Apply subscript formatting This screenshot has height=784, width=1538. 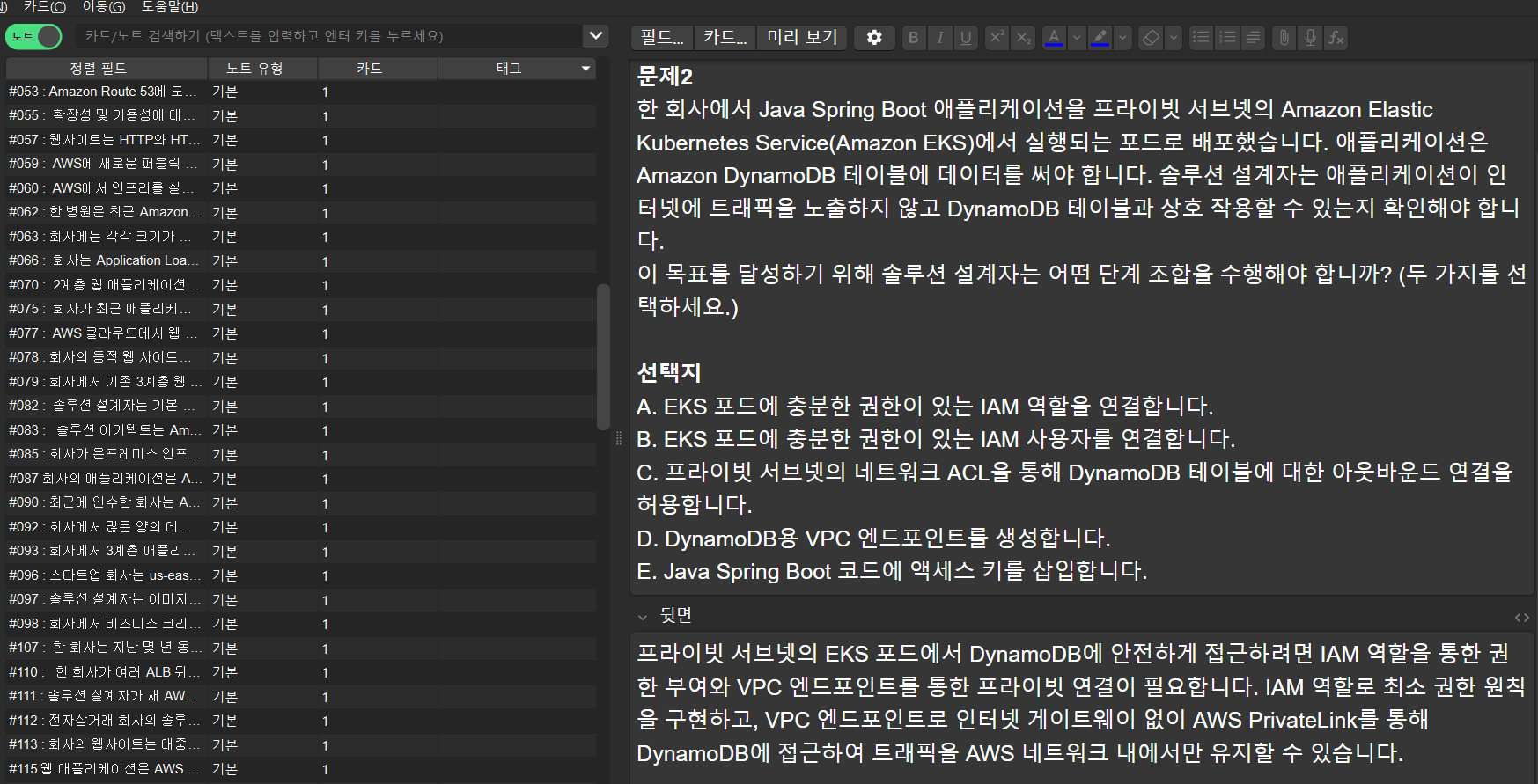pos(1023,38)
